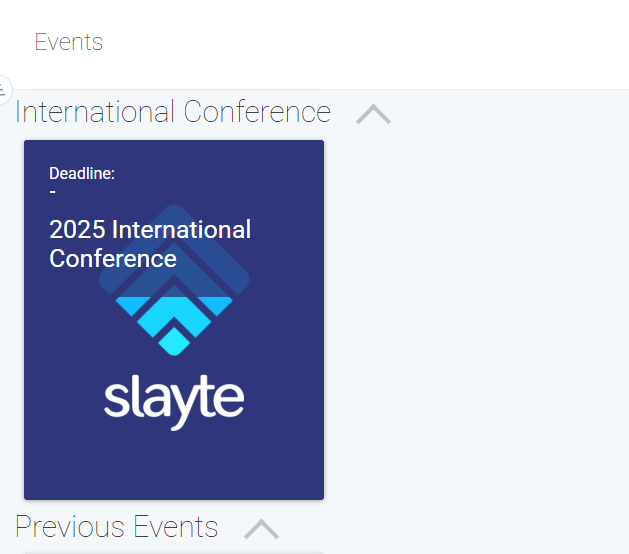Click the Deadline label on the card
629x554 pixels.
click(x=82, y=173)
